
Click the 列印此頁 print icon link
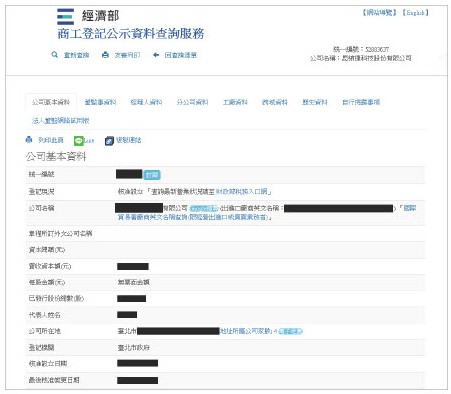[x=44, y=140]
